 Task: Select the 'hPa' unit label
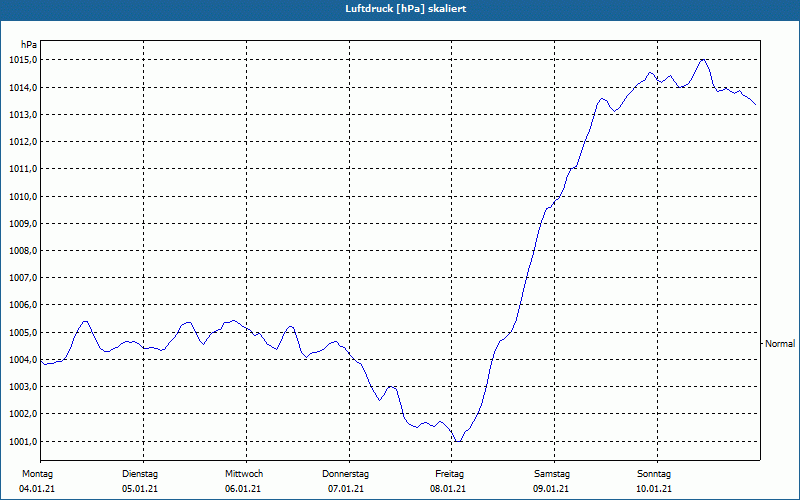pos(29,45)
